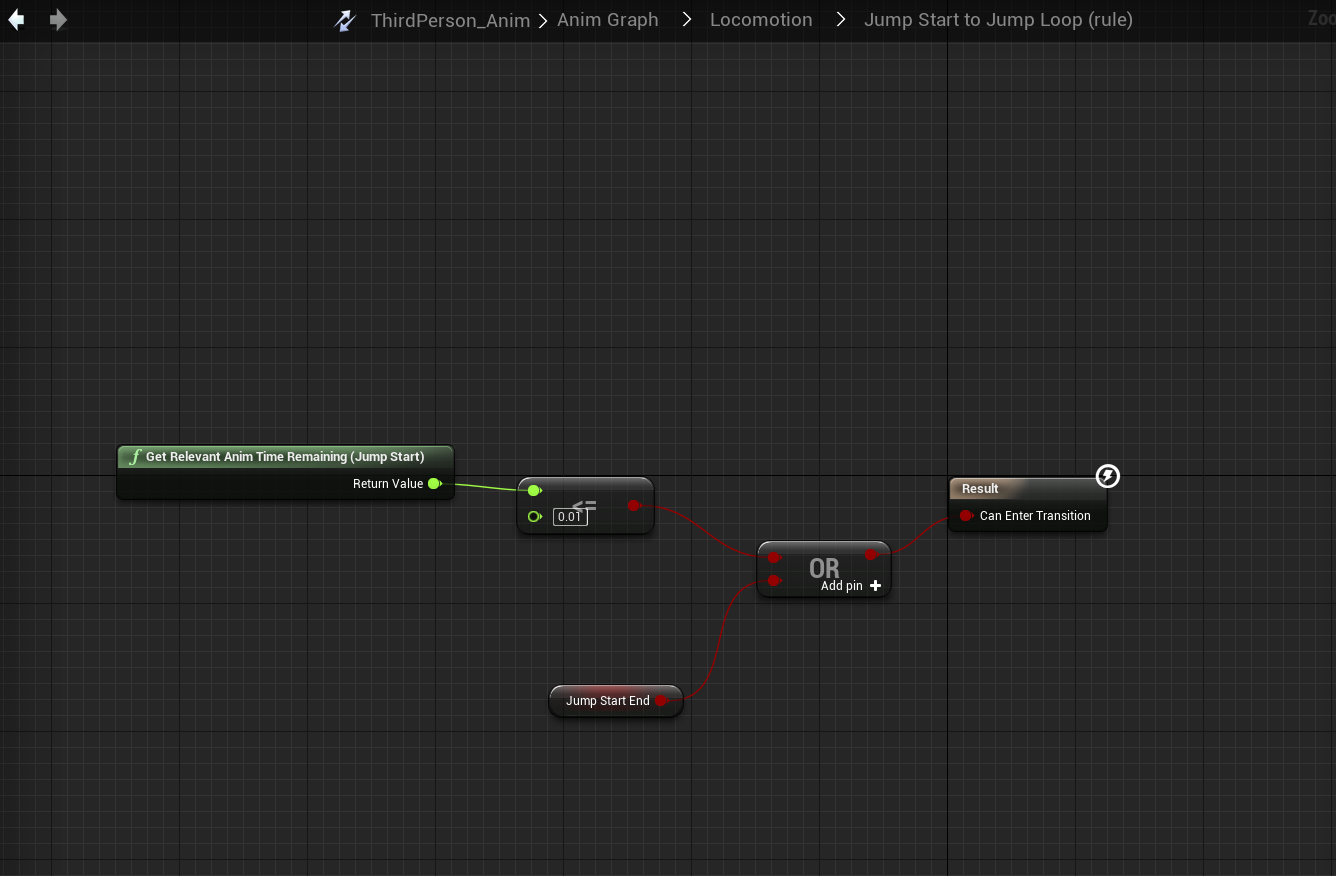This screenshot has width=1336, height=876.
Task: Click the forward navigation arrow
Action: pos(58,20)
